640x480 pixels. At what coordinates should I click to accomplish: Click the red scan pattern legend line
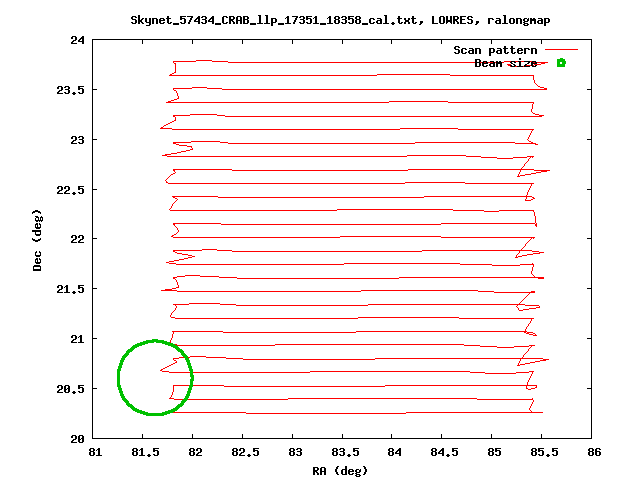[561, 50]
